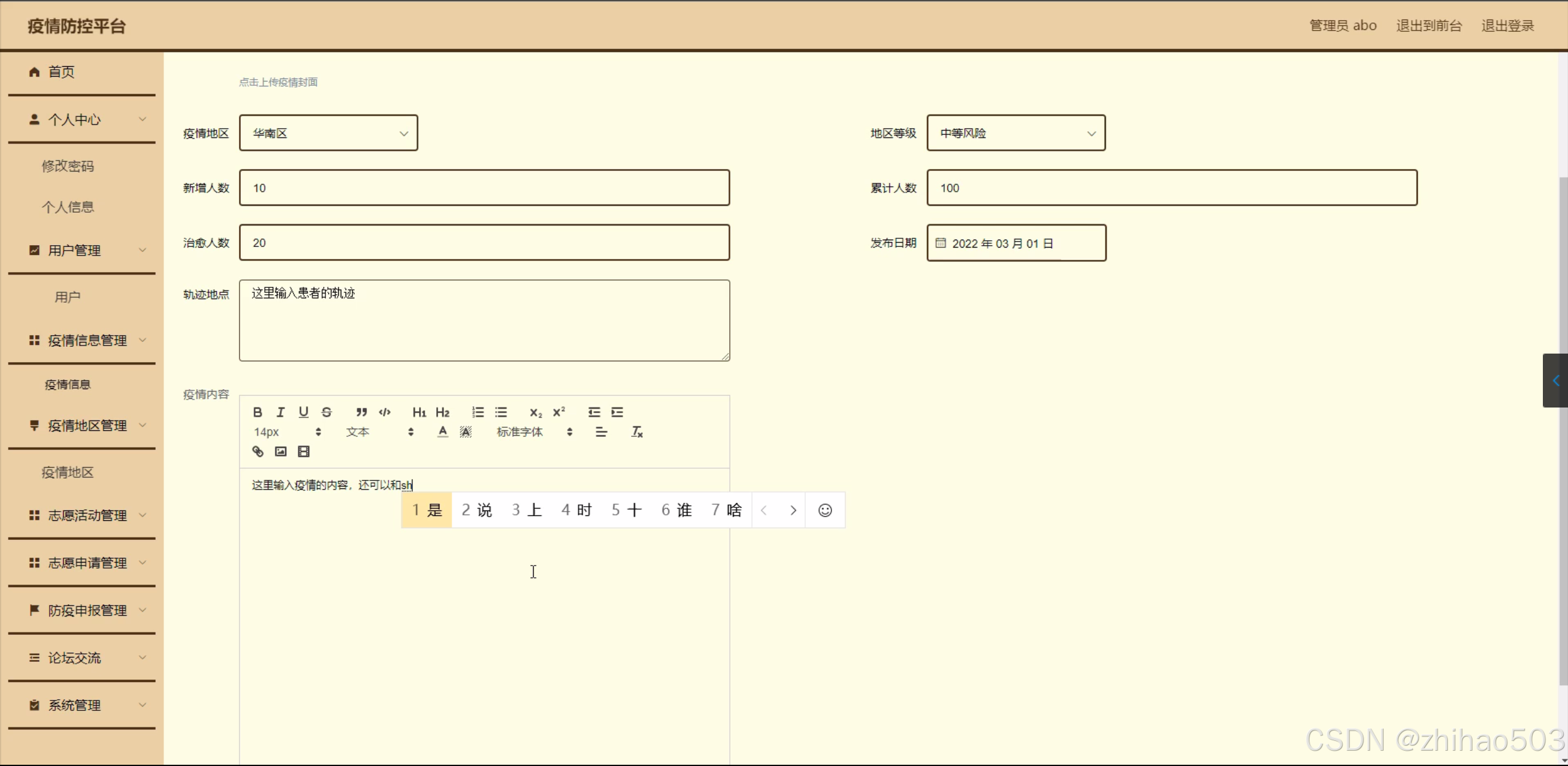Toggle ordered numbered list

click(x=477, y=412)
